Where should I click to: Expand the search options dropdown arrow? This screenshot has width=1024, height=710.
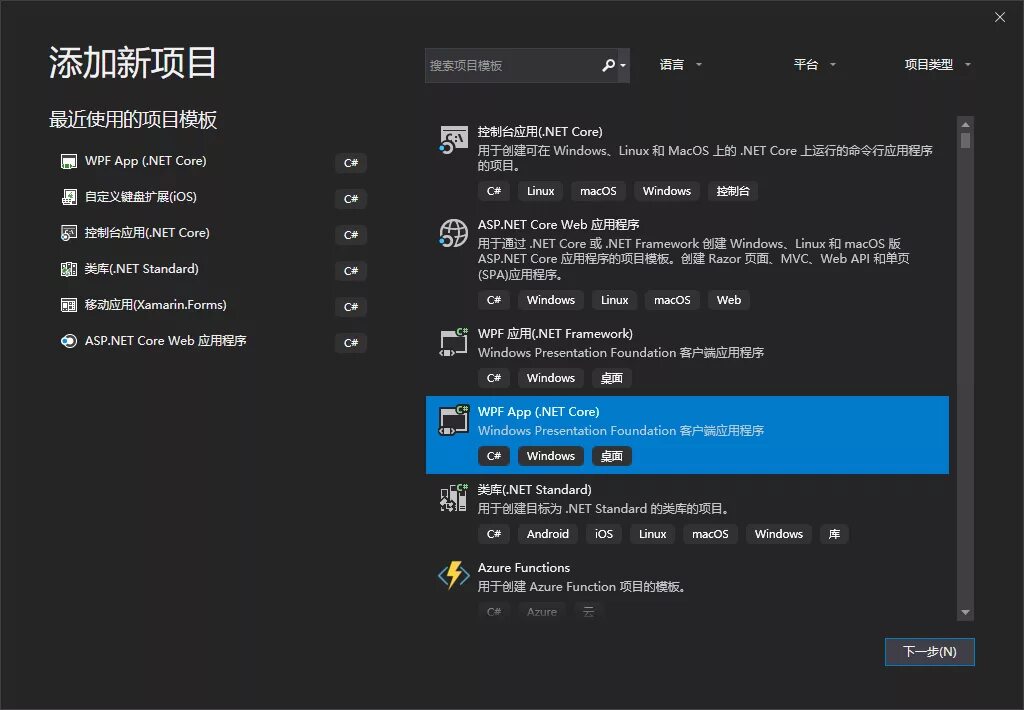pos(623,65)
